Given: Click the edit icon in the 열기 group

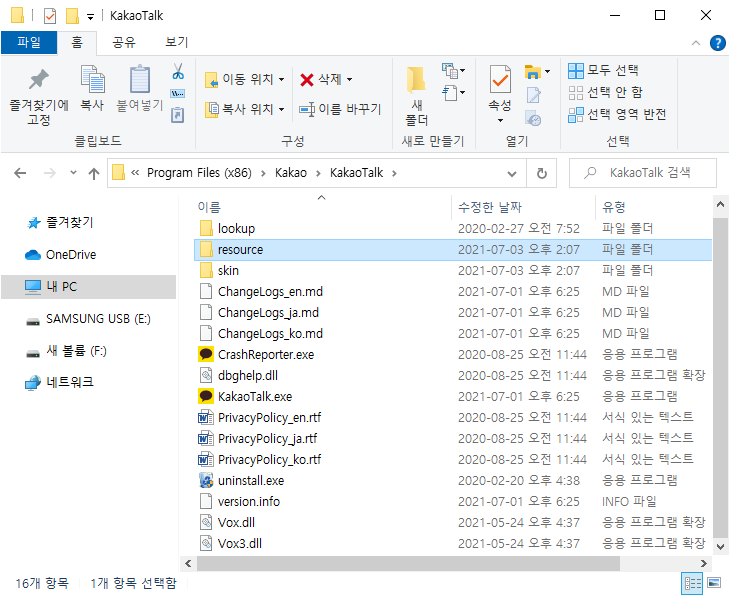Looking at the screenshot, I should [x=534, y=95].
